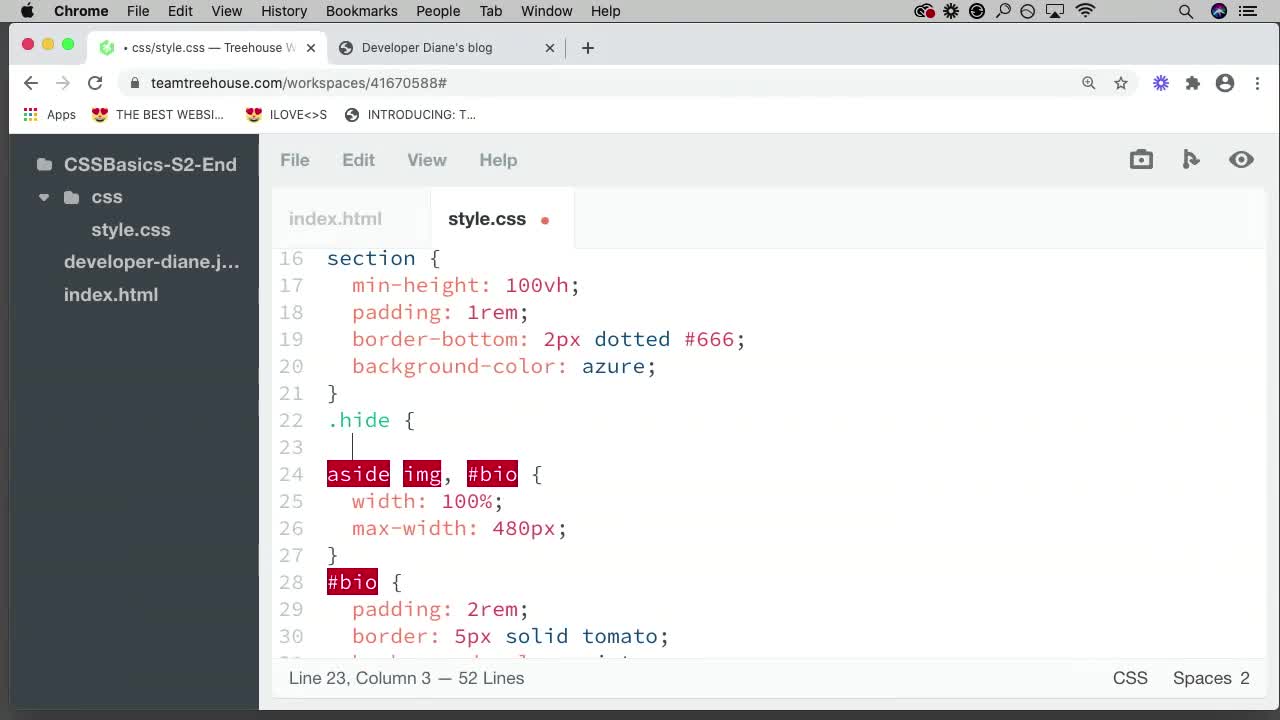Open the Chrome profile avatar icon

(x=1225, y=83)
